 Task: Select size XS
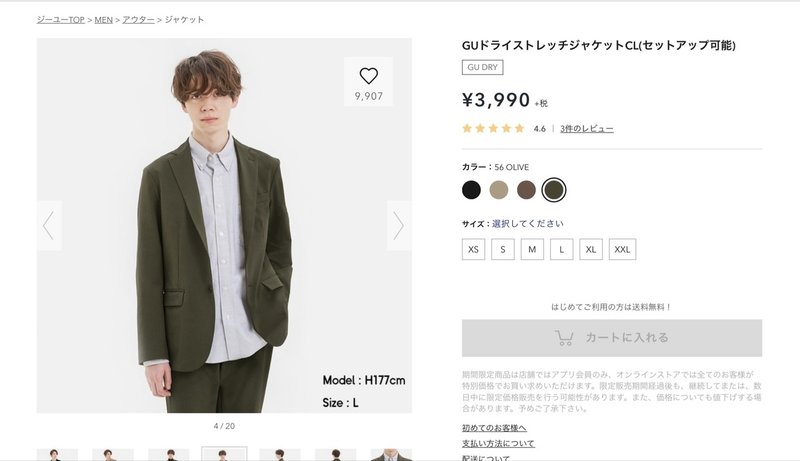coord(473,249)
